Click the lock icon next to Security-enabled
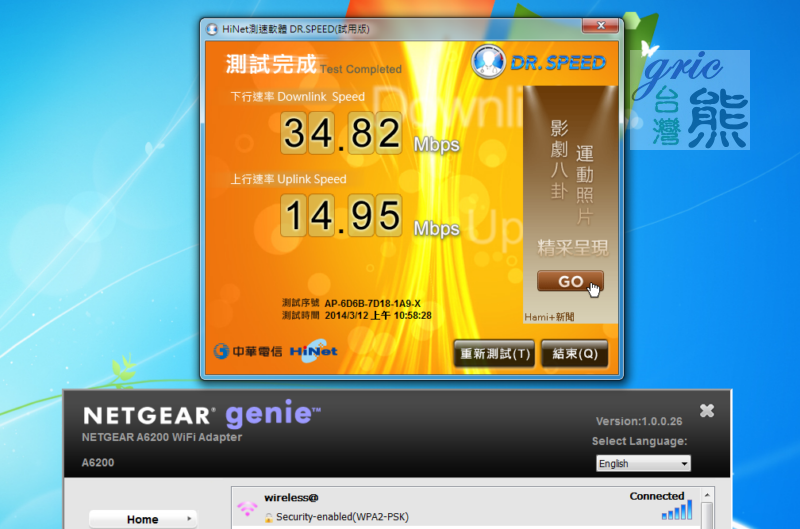This screenshot has width=800, height=529. [x=268, y=517]
